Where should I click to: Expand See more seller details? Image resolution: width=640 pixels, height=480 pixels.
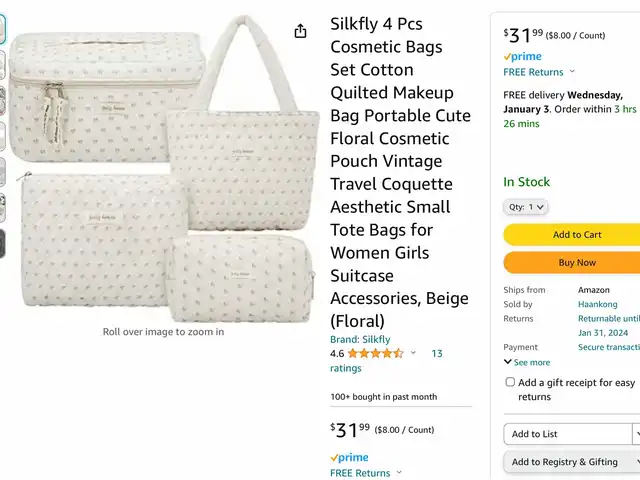pos(527,362)
